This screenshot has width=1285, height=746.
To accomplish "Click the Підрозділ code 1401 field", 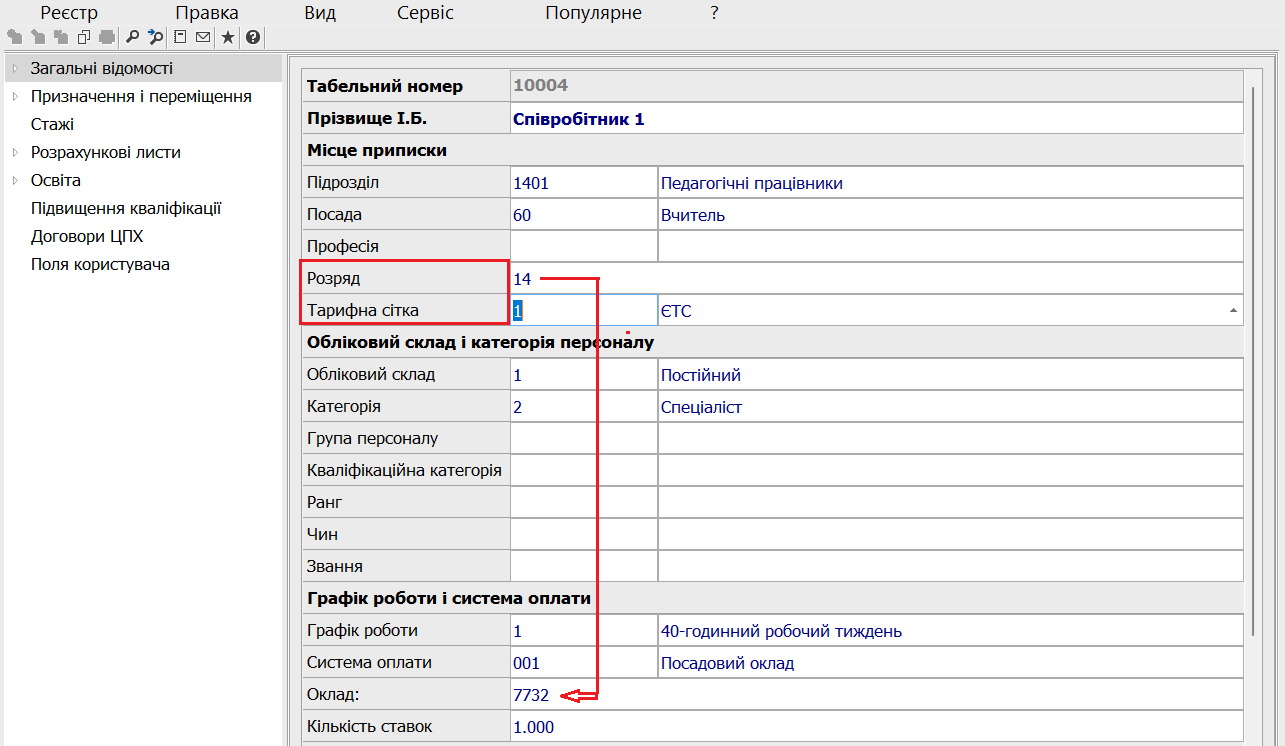I will click(x=584, y=183).
